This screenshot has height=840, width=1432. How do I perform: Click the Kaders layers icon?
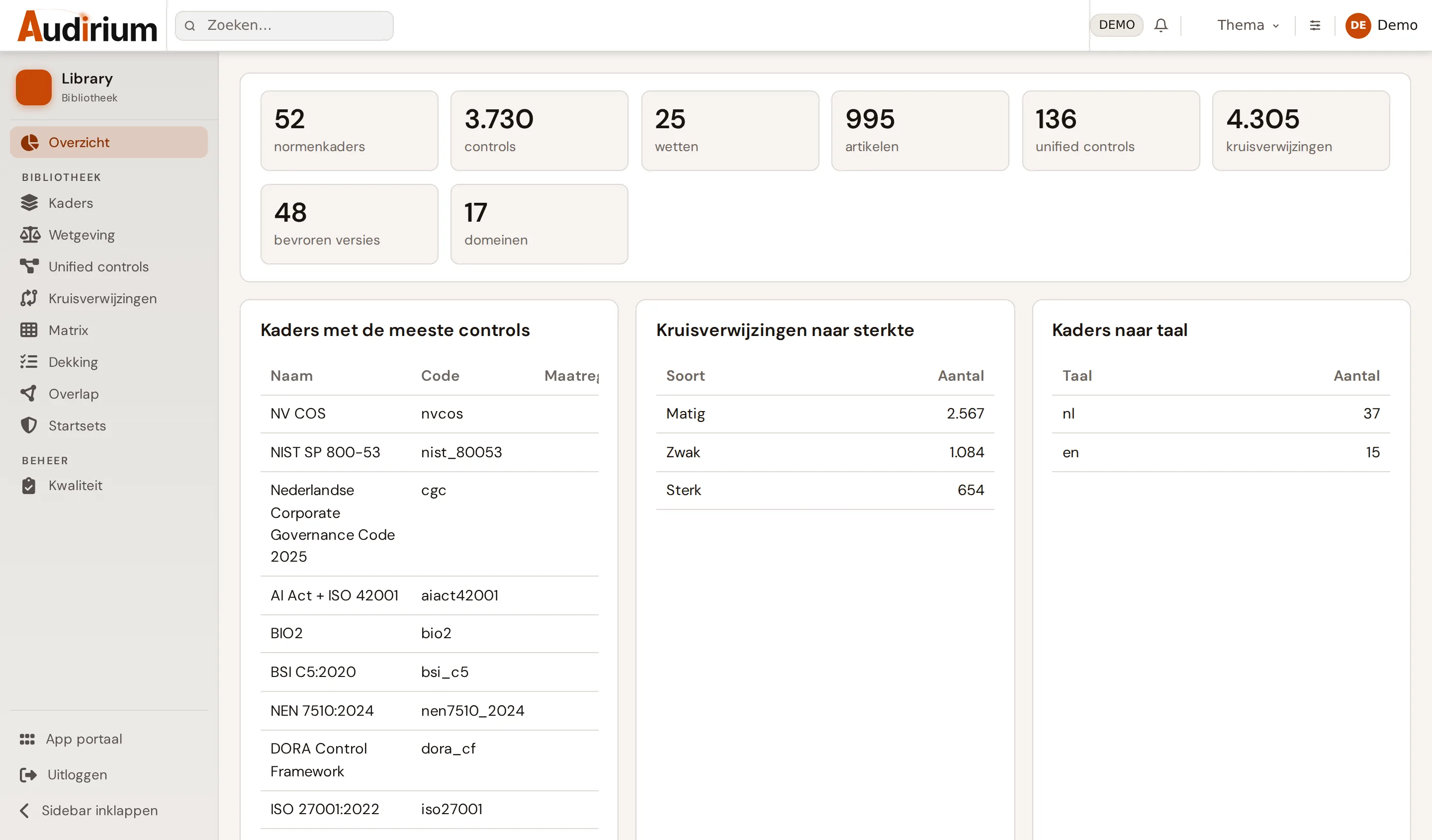tap(29, 203)
